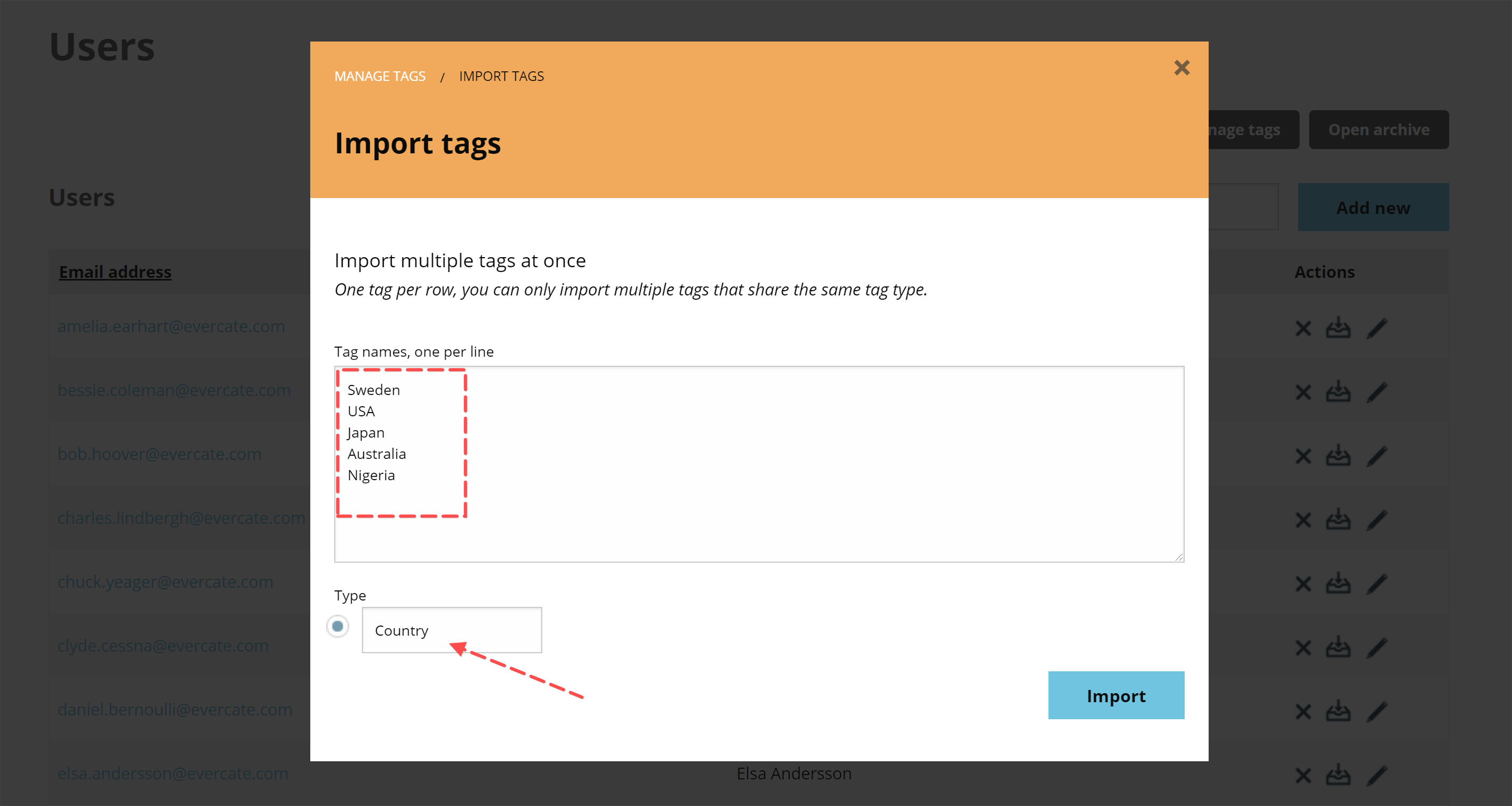1512x806 pixels.
Task: Open the MANAGE TAGS breadcrumb page
Action: 380,76
